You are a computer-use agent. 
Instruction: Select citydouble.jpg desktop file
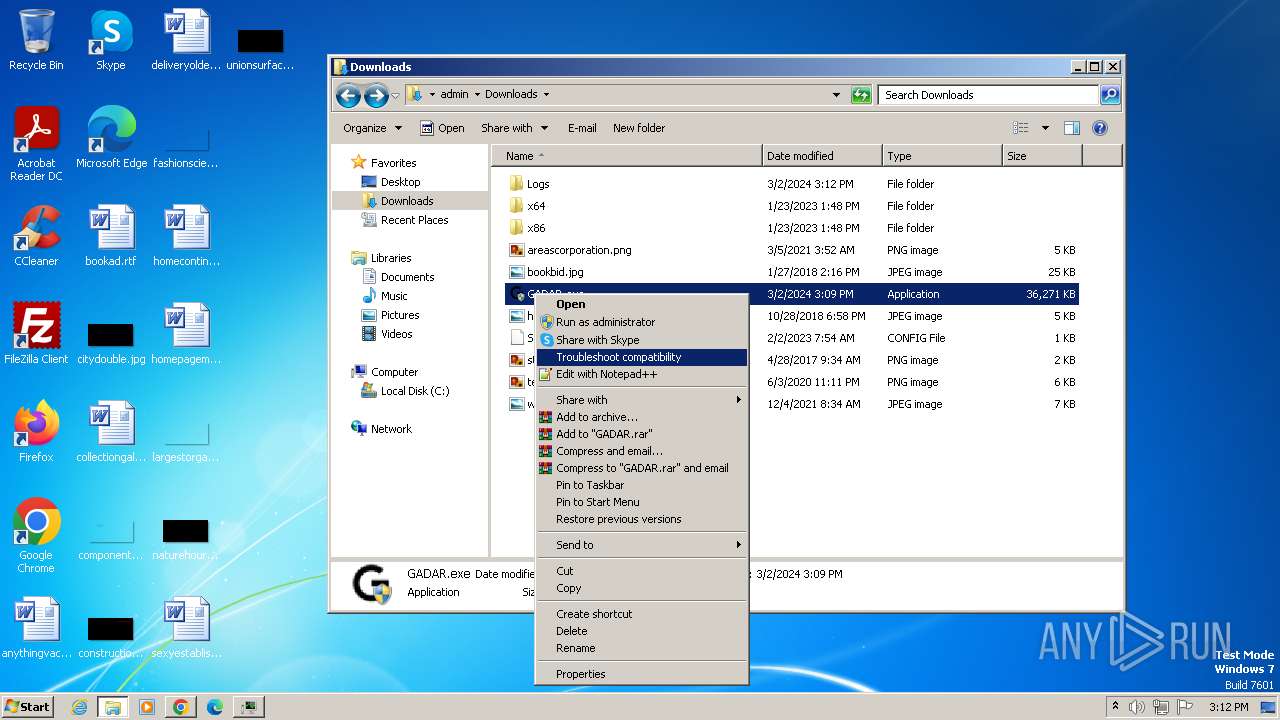click(111, 343)
